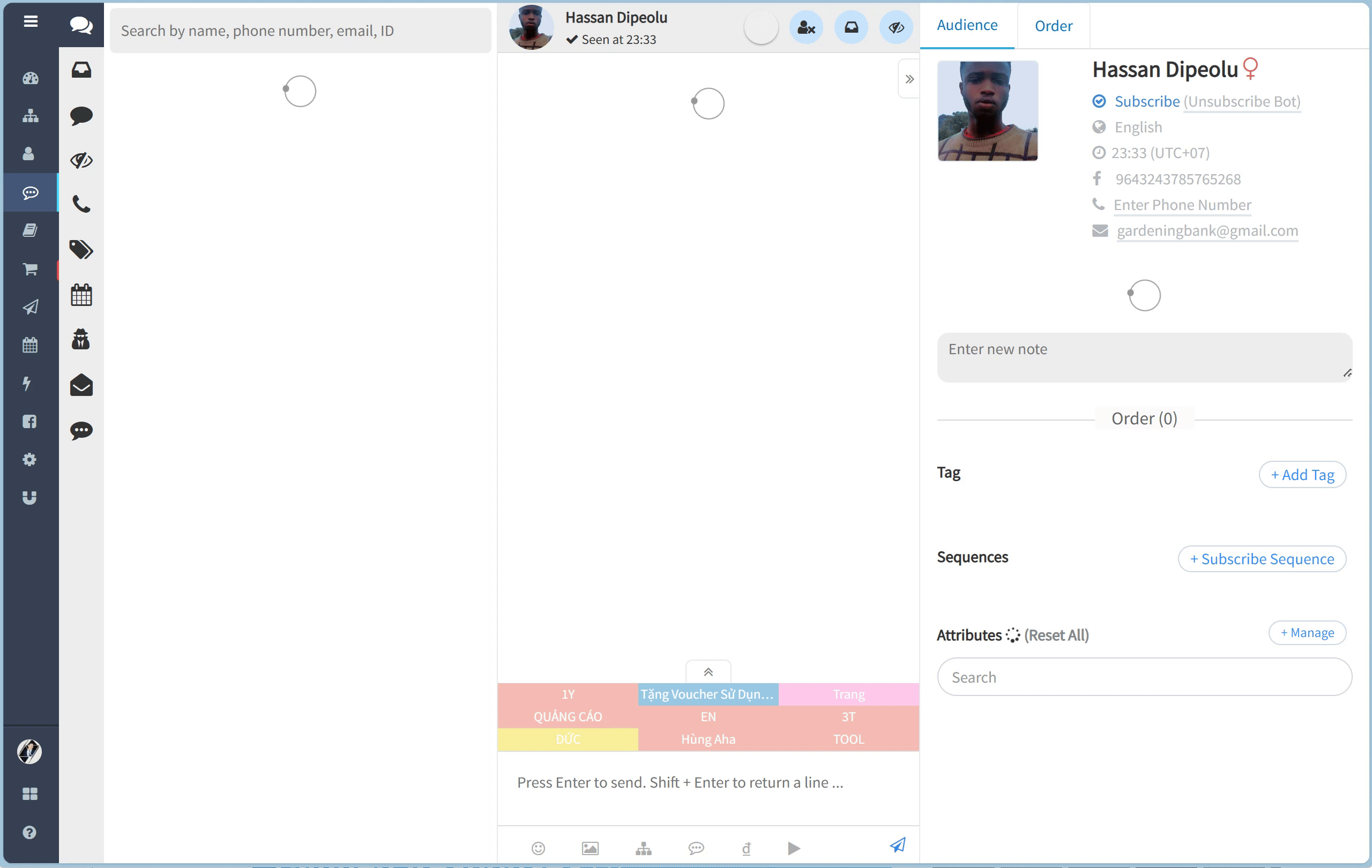Switch to the Order tab
The image size is (1372, 868).
coord(1053,25)
